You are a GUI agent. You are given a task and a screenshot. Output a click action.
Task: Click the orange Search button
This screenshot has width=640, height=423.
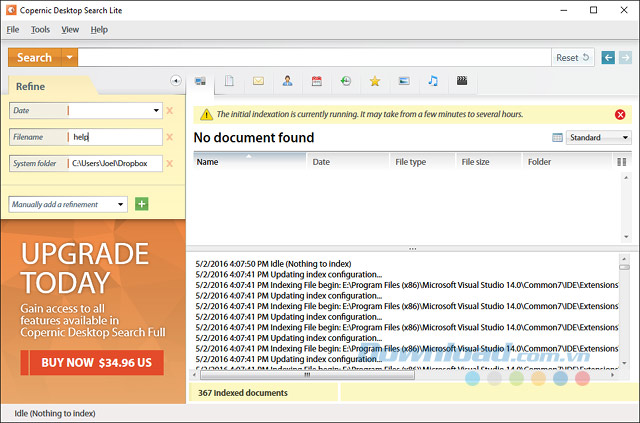point(35,58)
